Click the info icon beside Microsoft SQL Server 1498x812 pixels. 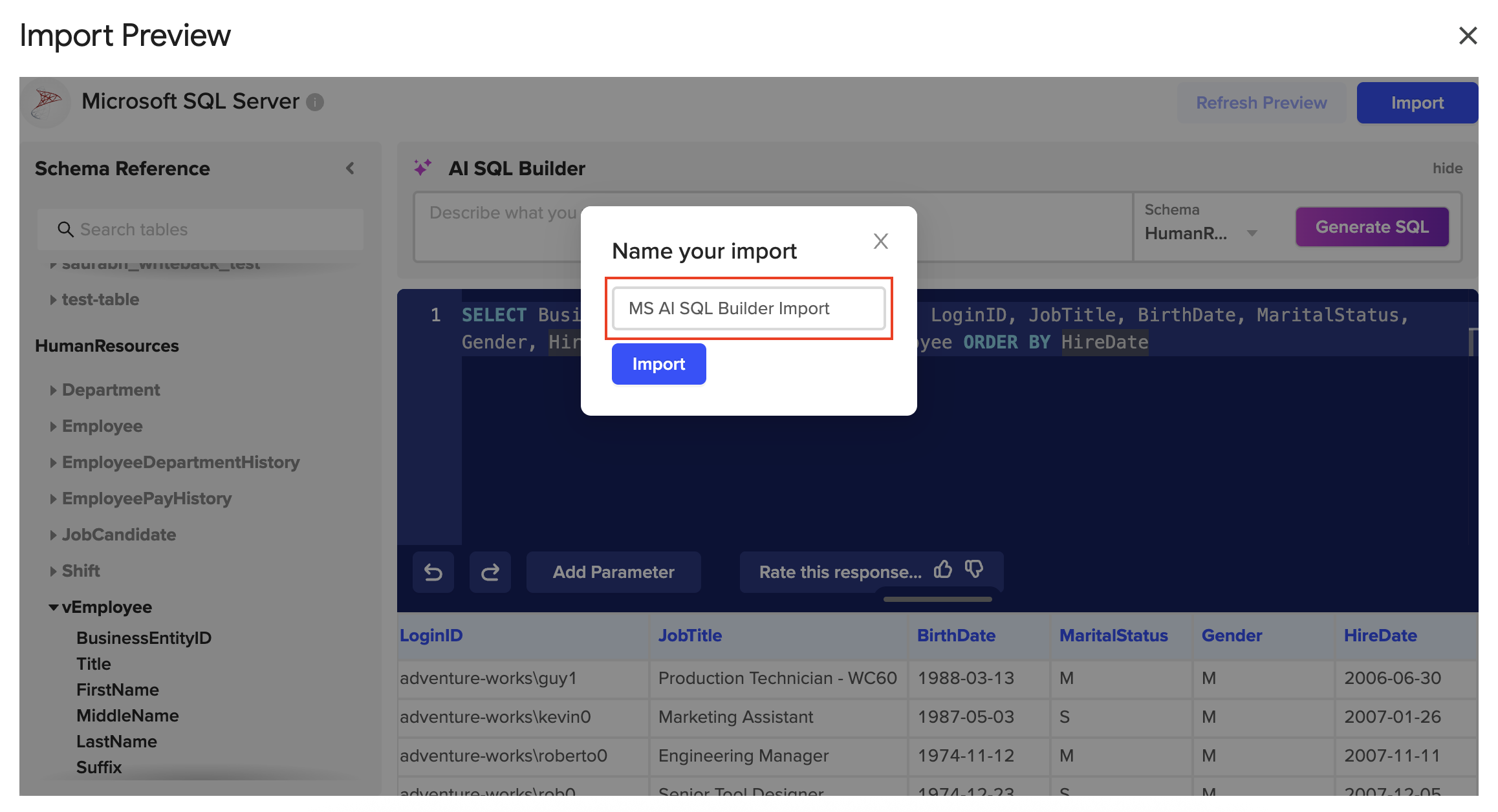click(315, 102)
